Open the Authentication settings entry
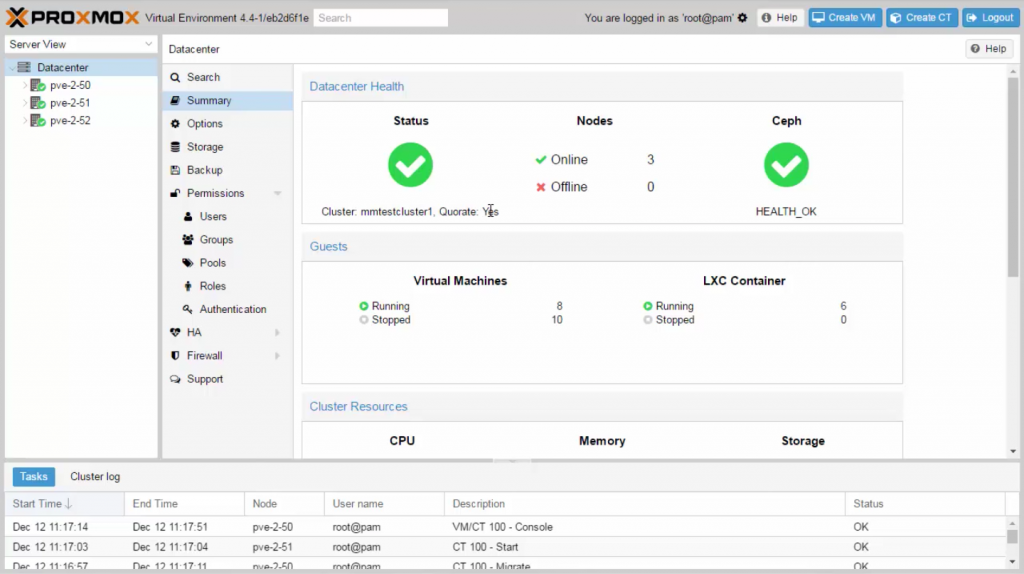The width and height of the screenshot is (1024, 574). tap(232, 310)
